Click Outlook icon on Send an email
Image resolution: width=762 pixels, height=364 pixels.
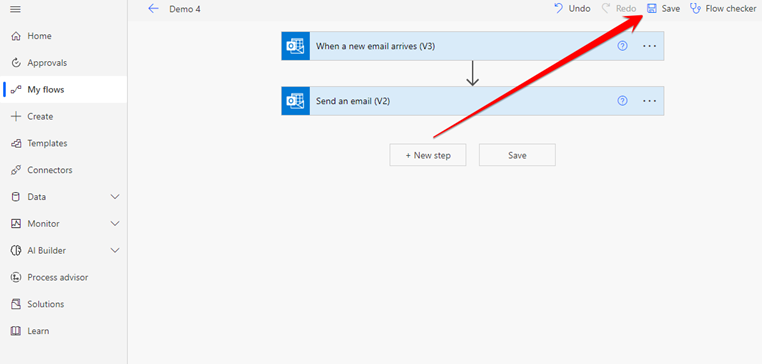295,101
